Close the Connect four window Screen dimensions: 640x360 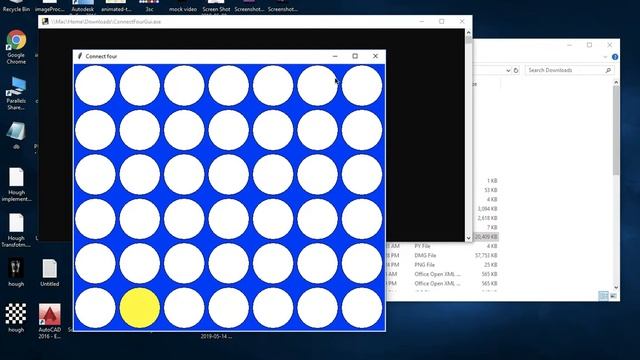point(376,56)
